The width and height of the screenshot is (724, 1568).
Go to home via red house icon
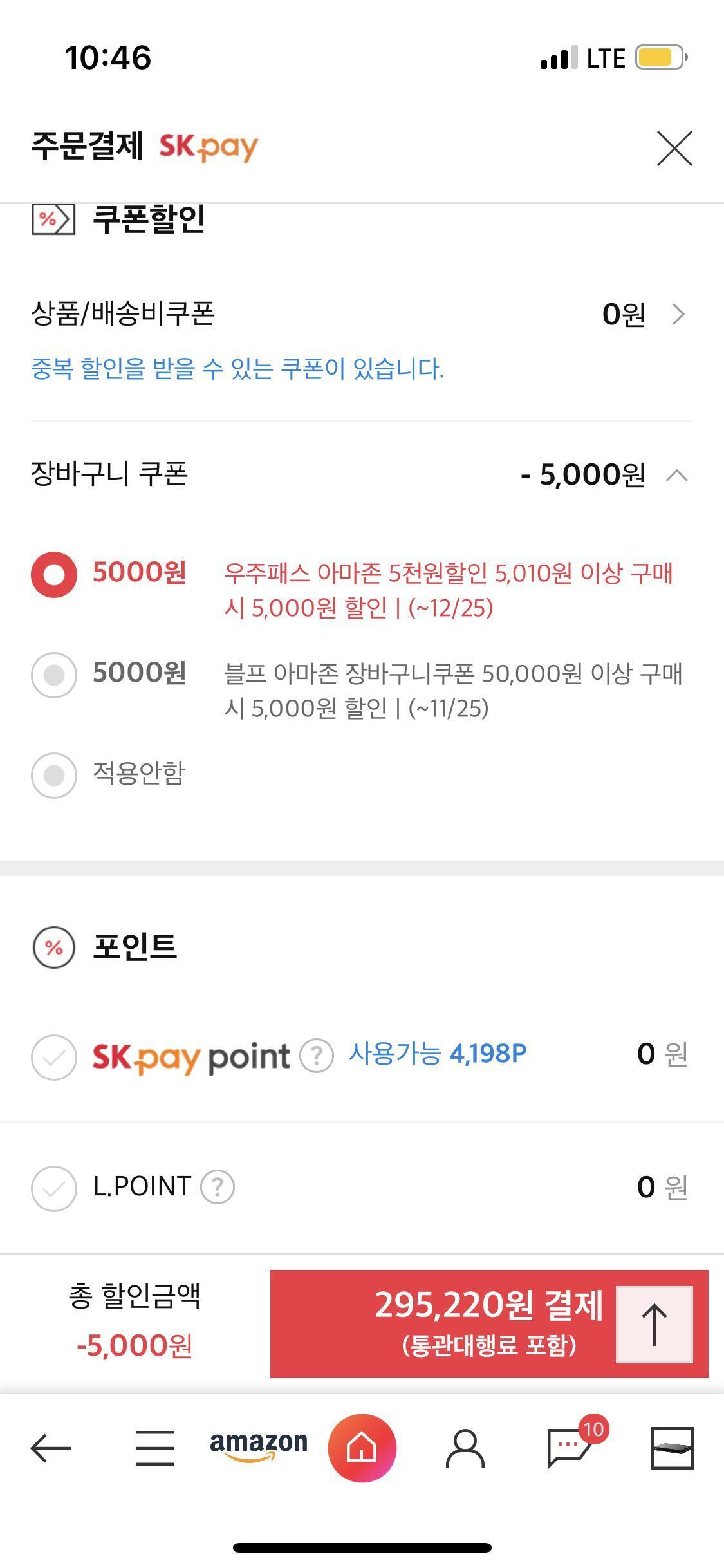(x=362, y=1448)
